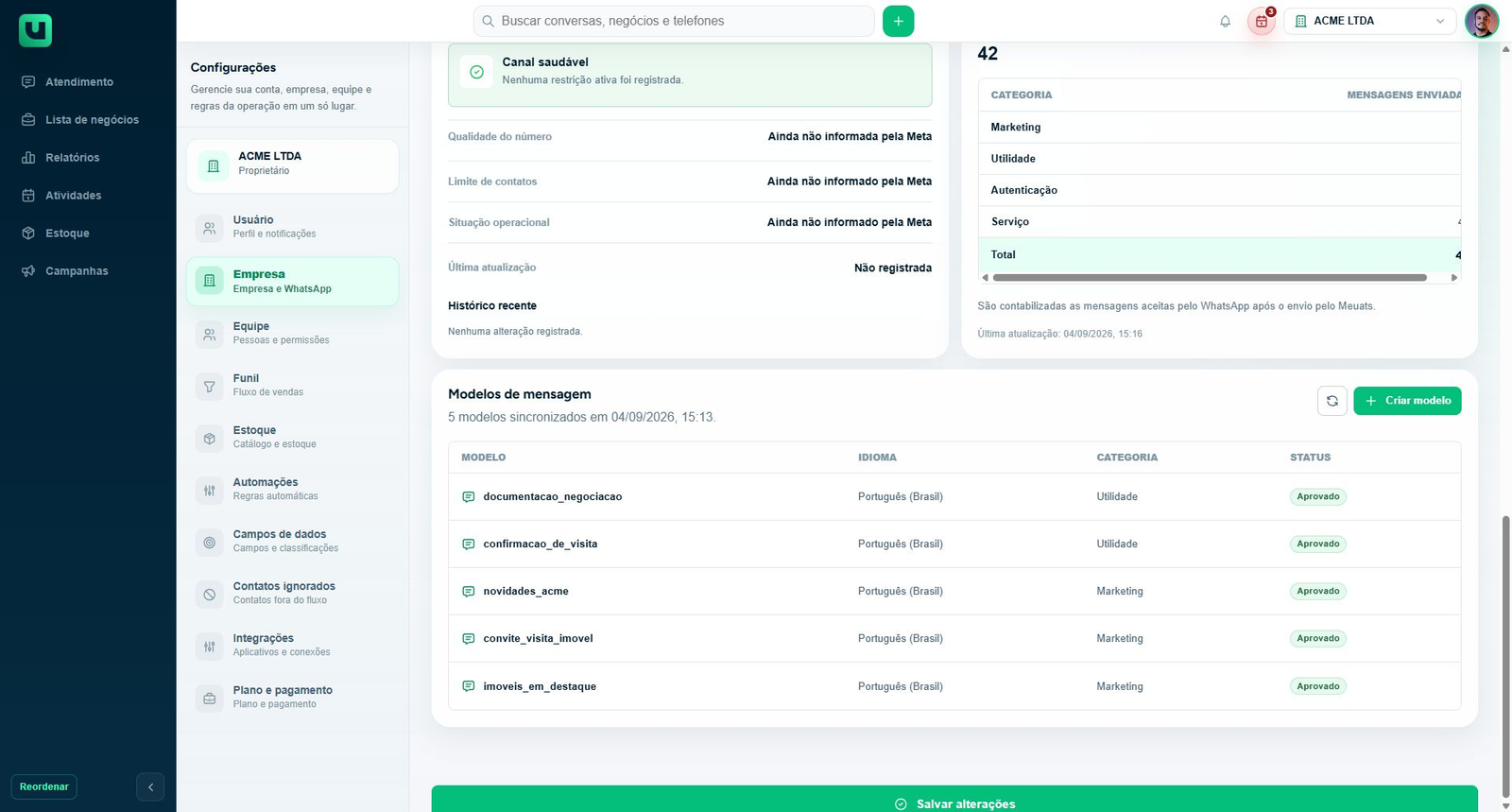The height and width of the screenshot is (812, 1512).
Task: Click Salvar alterações button
Action: pos(954,800)
